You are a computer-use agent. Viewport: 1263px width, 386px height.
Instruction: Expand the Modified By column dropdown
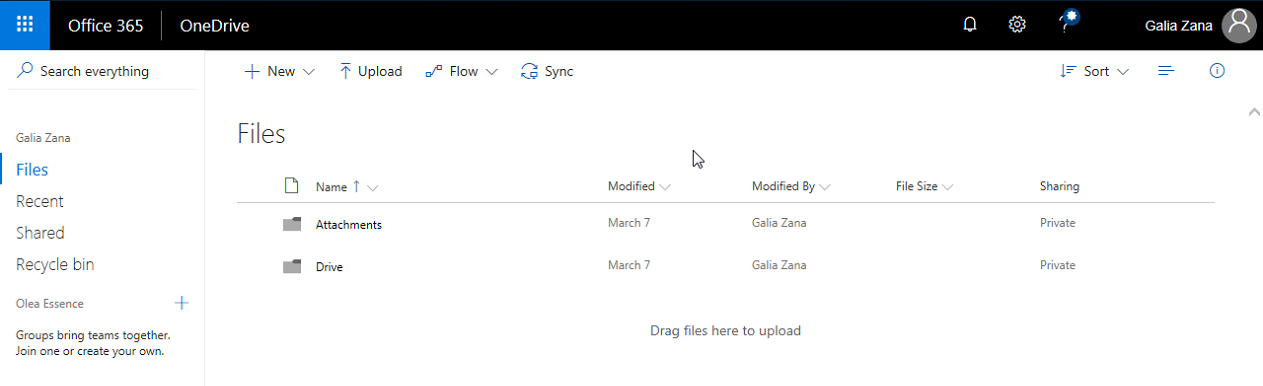point(825,187)
